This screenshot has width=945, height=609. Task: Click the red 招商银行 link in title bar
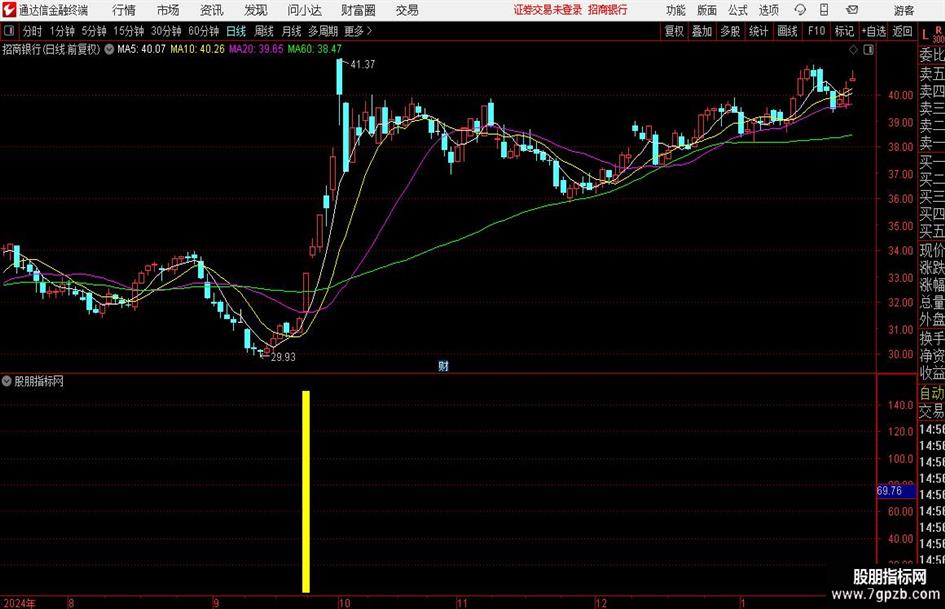coord(608,10)
